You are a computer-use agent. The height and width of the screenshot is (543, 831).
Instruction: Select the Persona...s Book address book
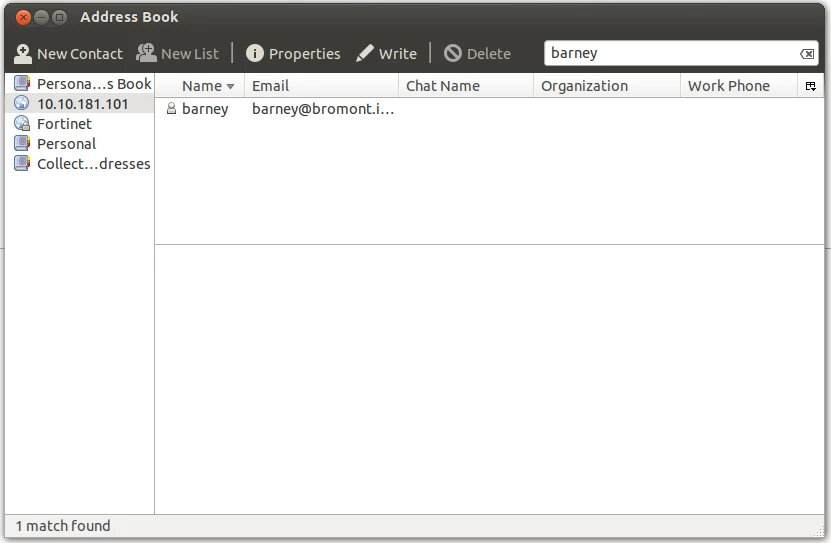click(79, 84)
